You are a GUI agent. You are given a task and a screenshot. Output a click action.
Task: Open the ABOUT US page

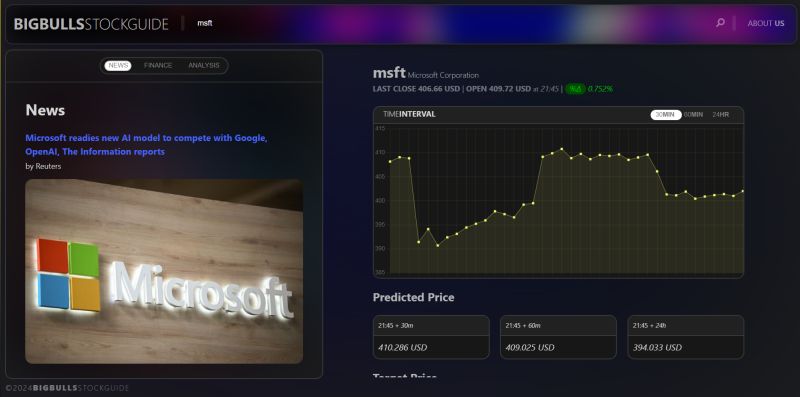point(766,23)
